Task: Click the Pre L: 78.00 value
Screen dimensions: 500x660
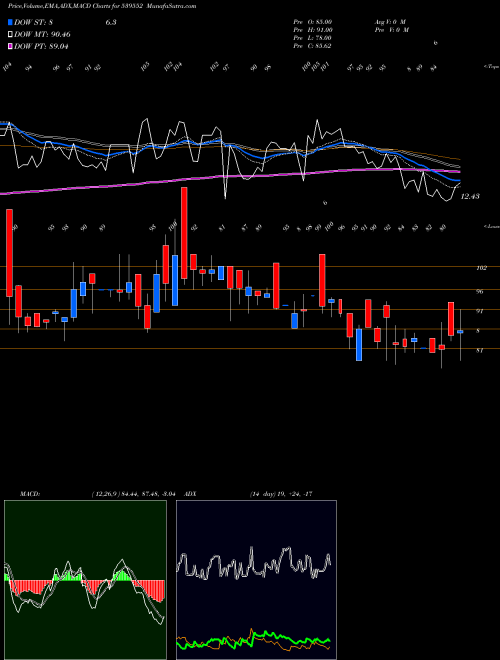Action: [x=313, y=38]
